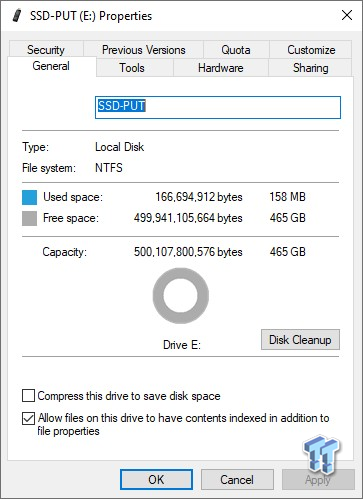Confirm with the OK button
This screenshot has width=363, height=499.
pos(156,480)
